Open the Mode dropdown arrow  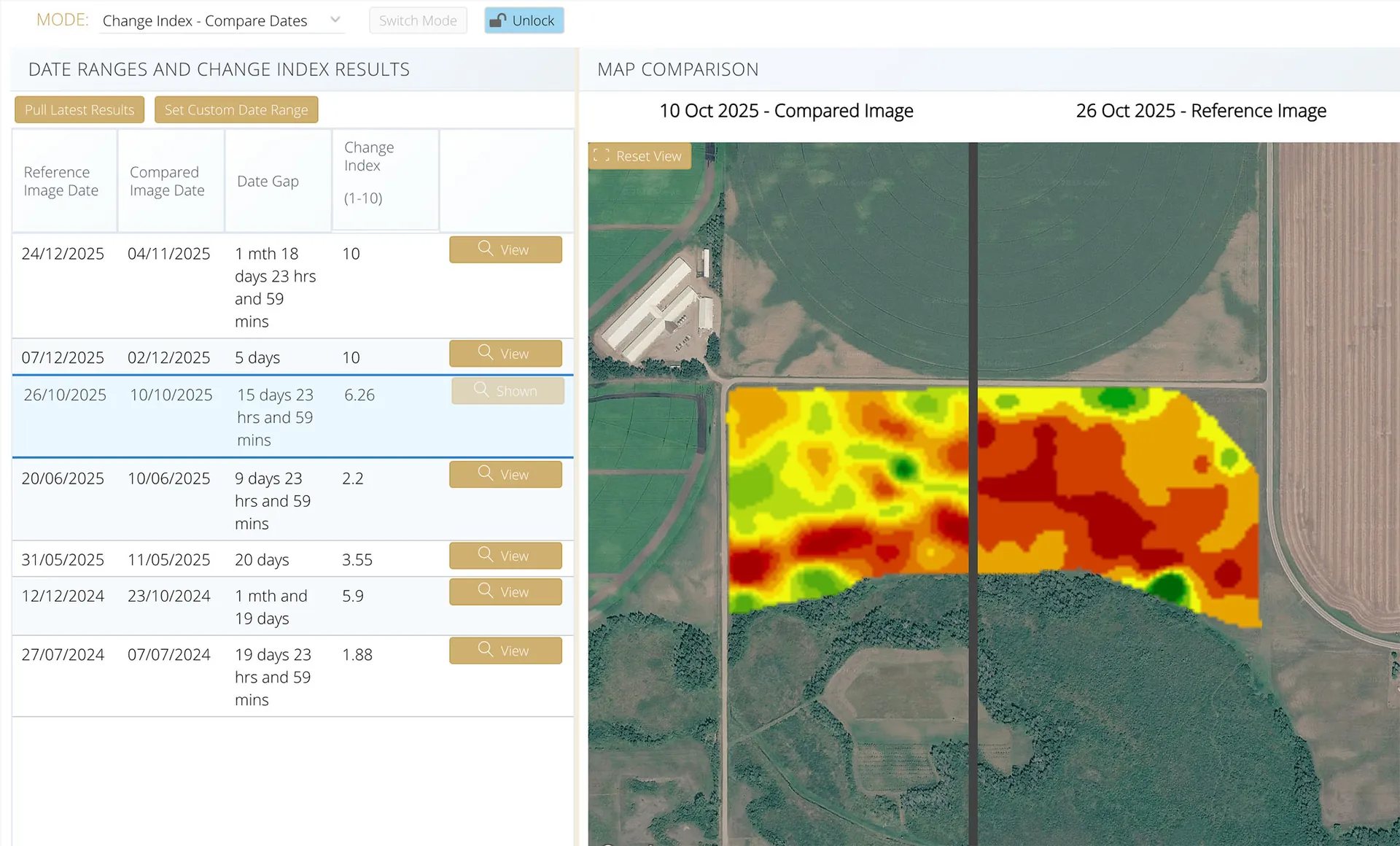point(335,20)
